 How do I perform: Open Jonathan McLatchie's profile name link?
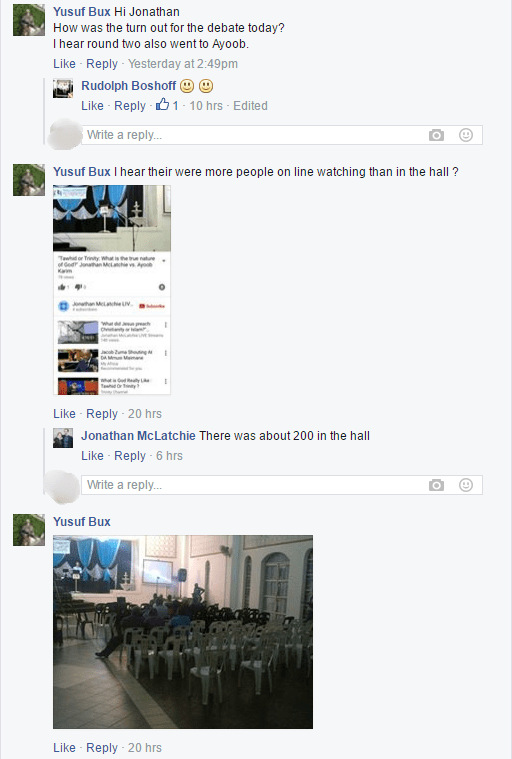pos(138,436)
